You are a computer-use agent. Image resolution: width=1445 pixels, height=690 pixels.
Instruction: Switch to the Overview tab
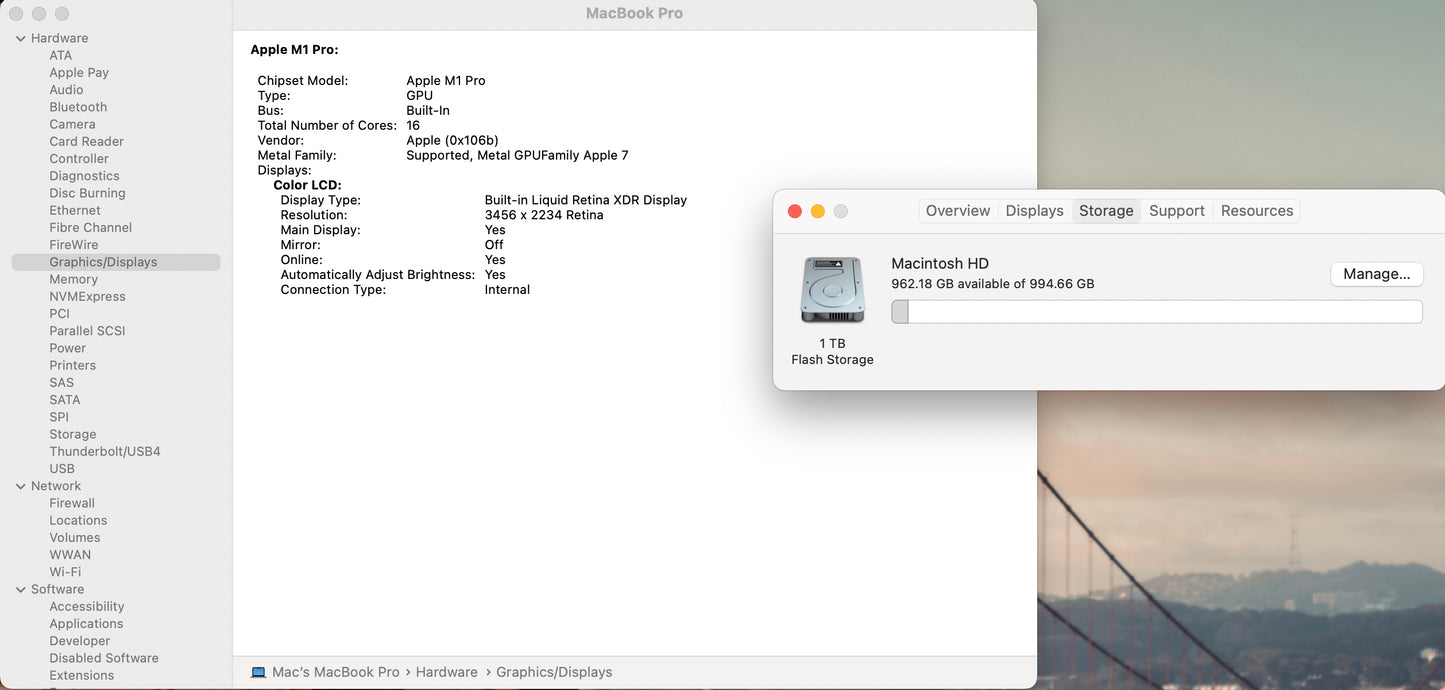pyautogui.click(x=957, y=211)
